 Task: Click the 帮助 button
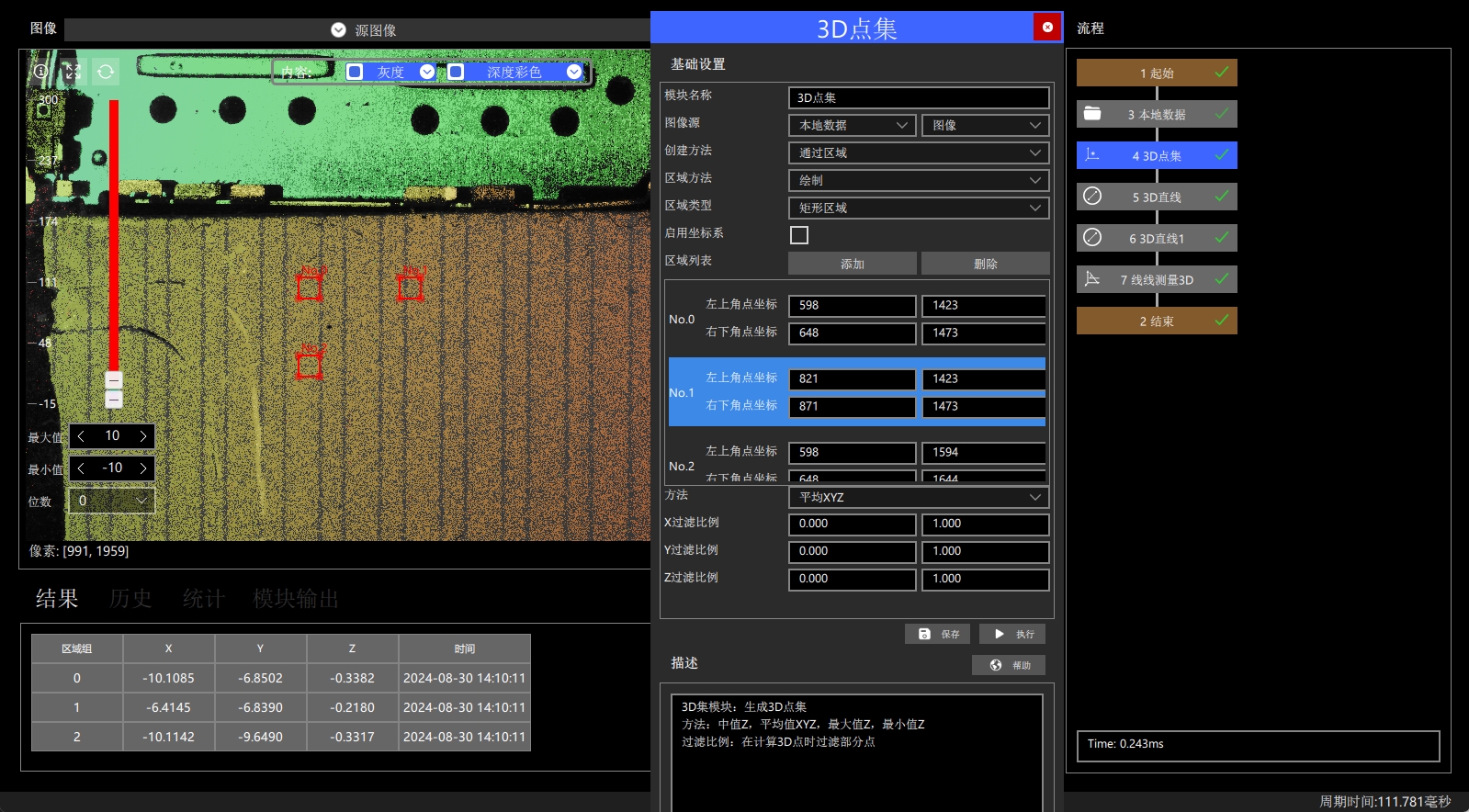click(x=1009, y=665)
